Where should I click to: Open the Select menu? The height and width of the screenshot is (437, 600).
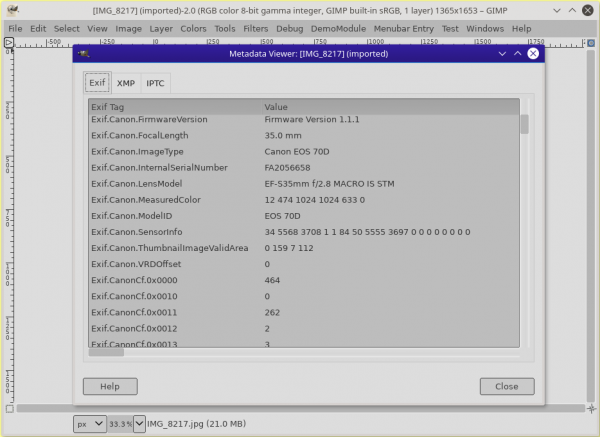tap(67, 29)
